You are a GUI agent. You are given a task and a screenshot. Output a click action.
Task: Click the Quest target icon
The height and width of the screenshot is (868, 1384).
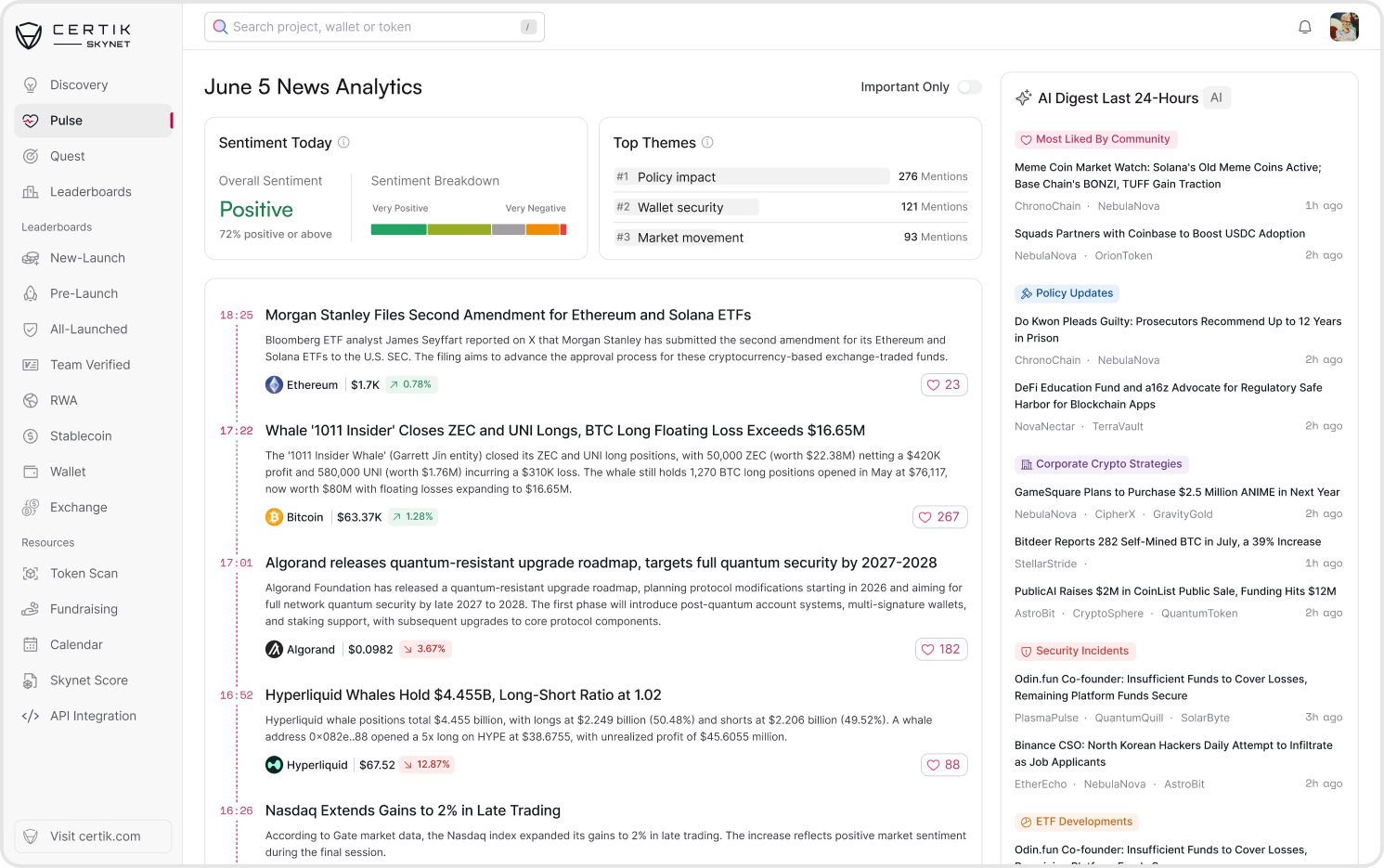pos(31,156)
